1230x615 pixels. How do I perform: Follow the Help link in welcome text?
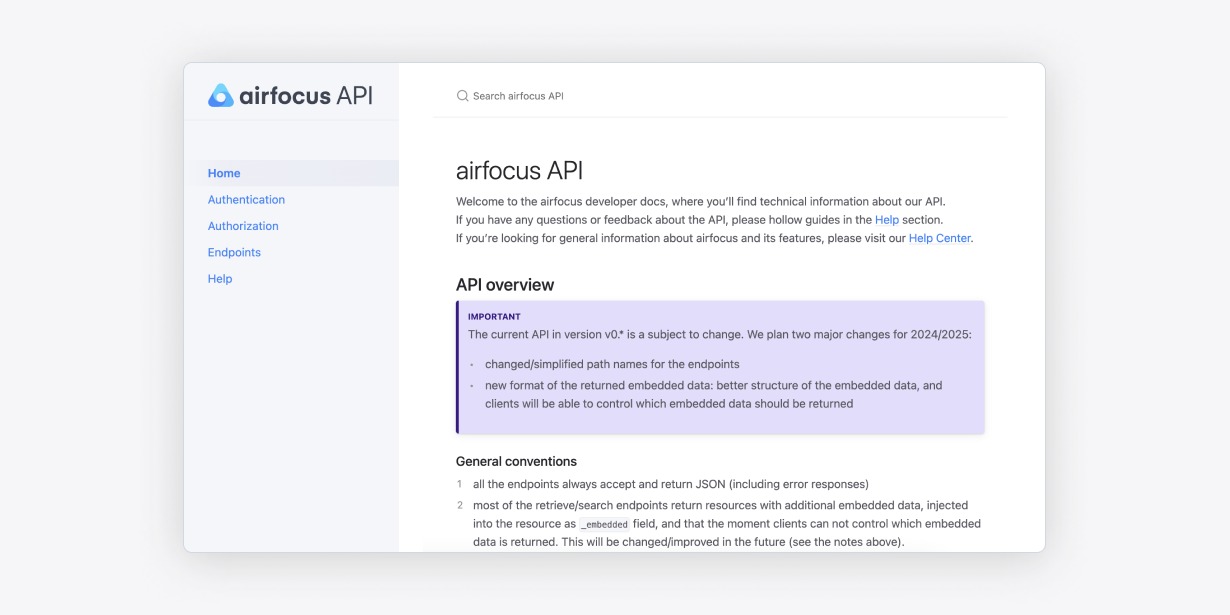[887, 220]
